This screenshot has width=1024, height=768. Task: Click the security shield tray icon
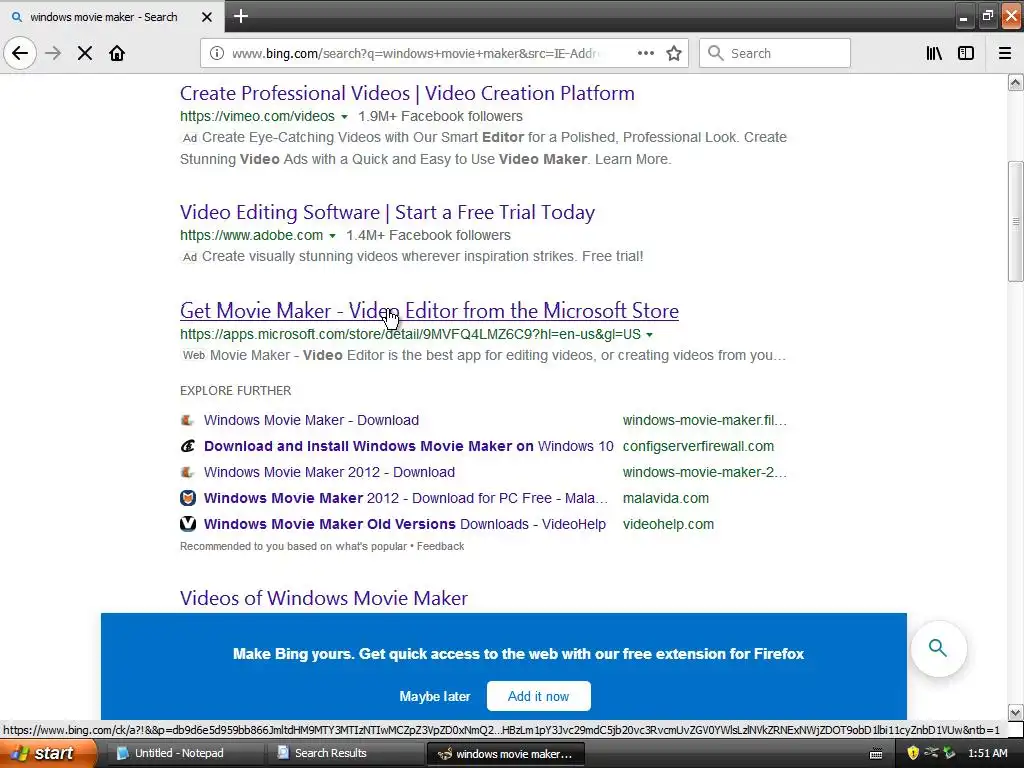point(913,753)
